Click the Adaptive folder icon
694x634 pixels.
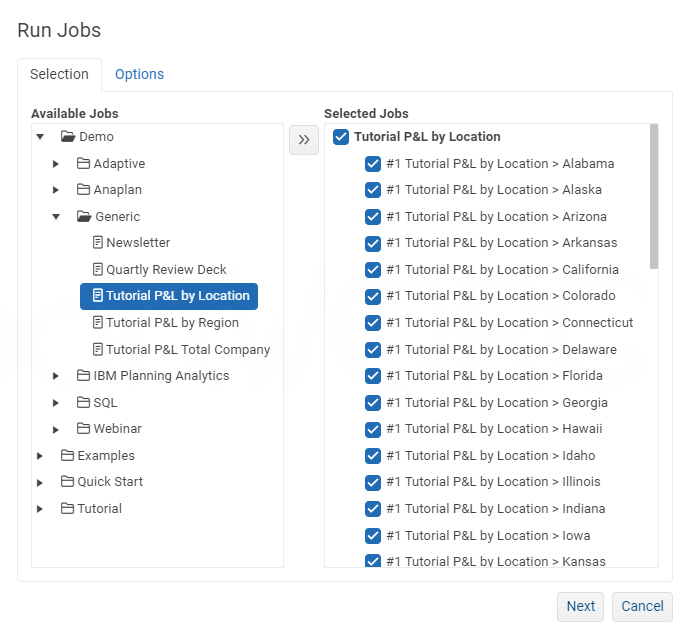tap(84, 164)
